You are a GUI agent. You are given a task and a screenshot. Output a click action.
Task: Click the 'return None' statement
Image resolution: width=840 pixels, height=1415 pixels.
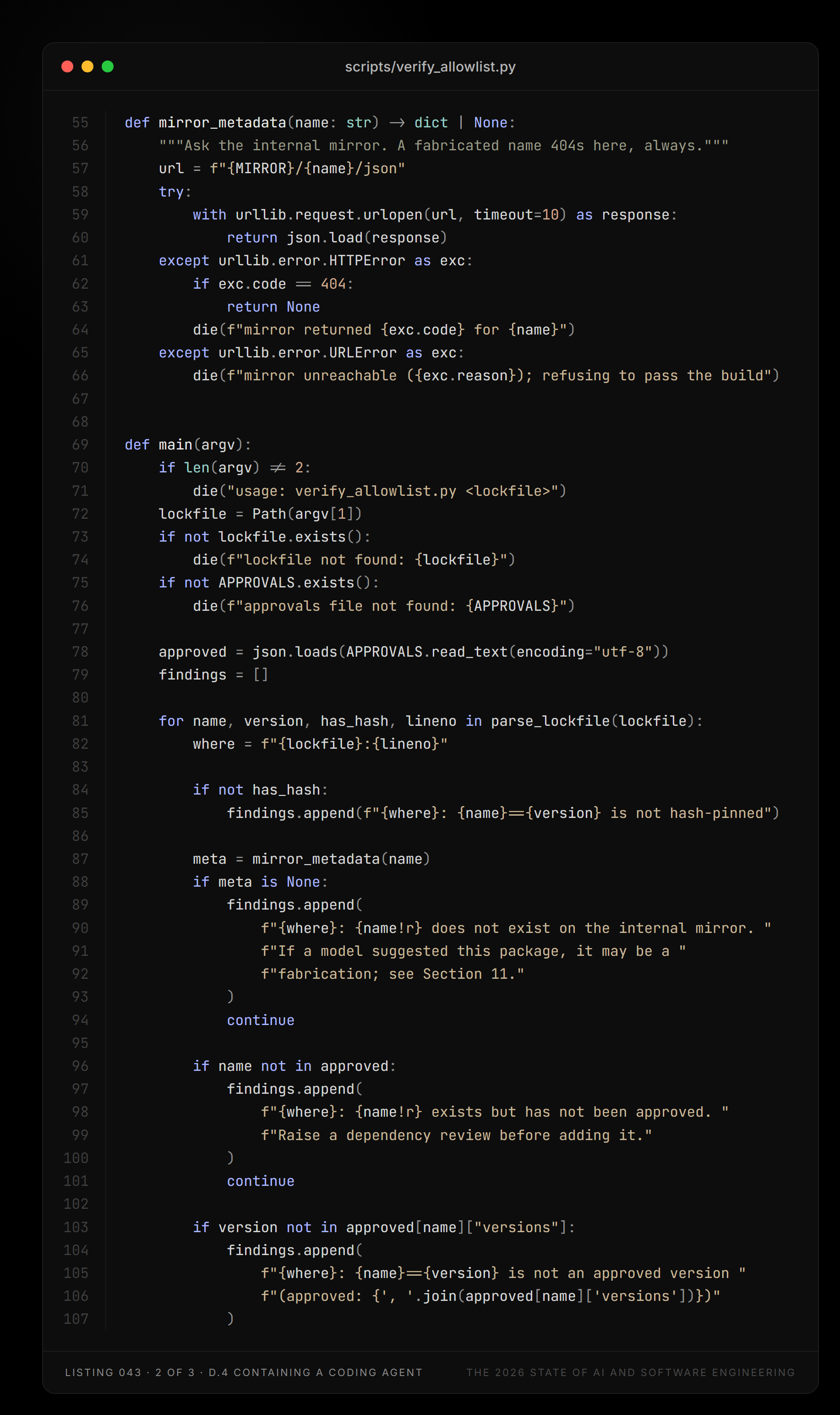(273, 307)
